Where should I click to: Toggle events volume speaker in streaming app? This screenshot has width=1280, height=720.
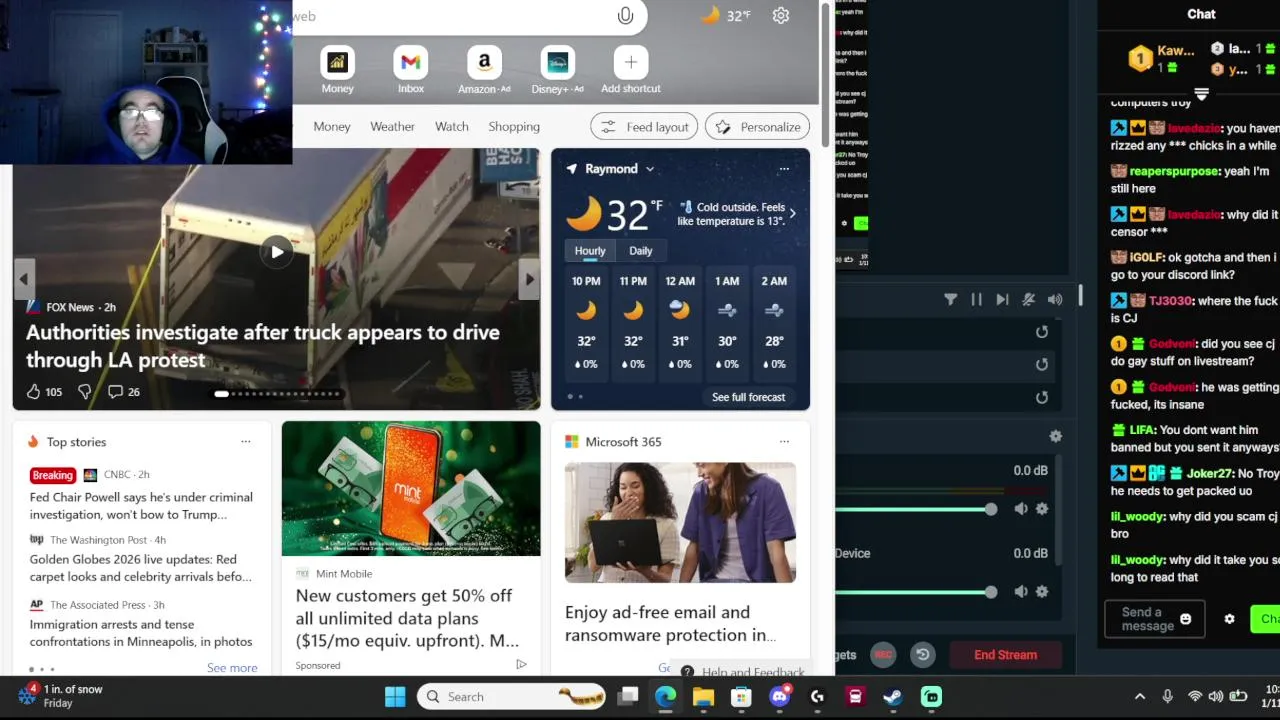point(1055,299)
